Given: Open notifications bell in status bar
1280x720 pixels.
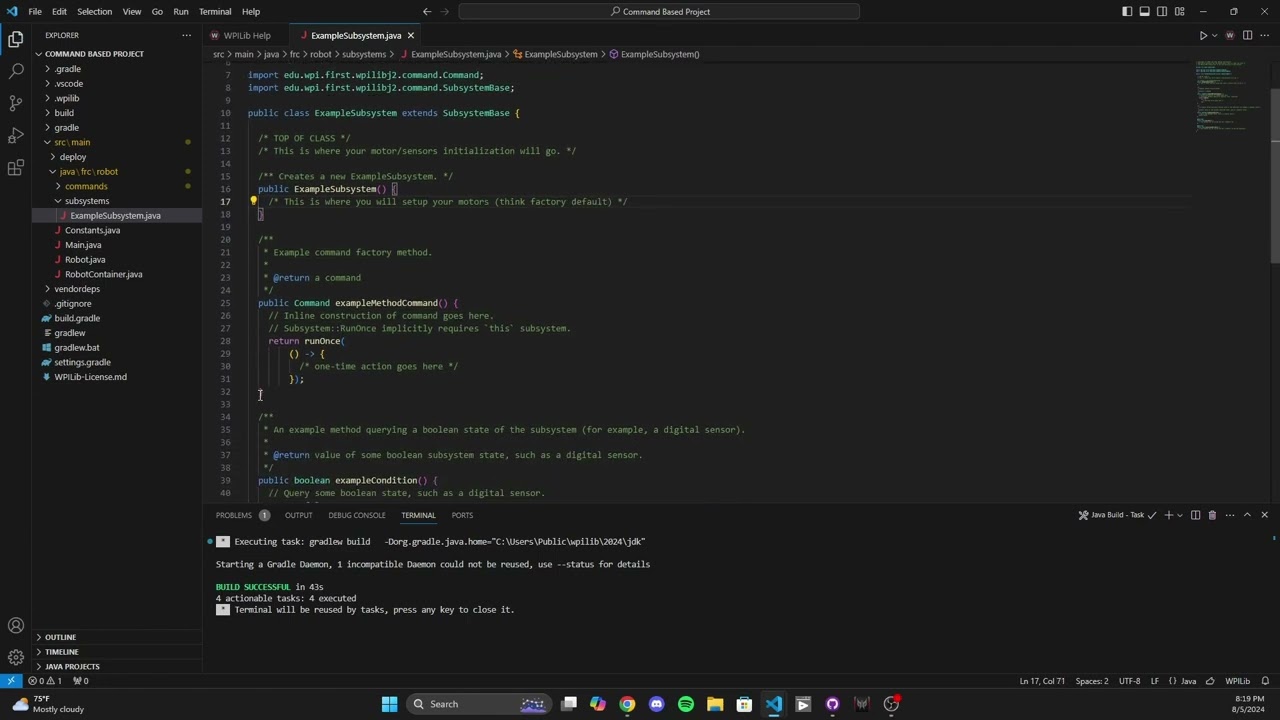Looking at the screenshot, I should click(x=1267, y=681).
